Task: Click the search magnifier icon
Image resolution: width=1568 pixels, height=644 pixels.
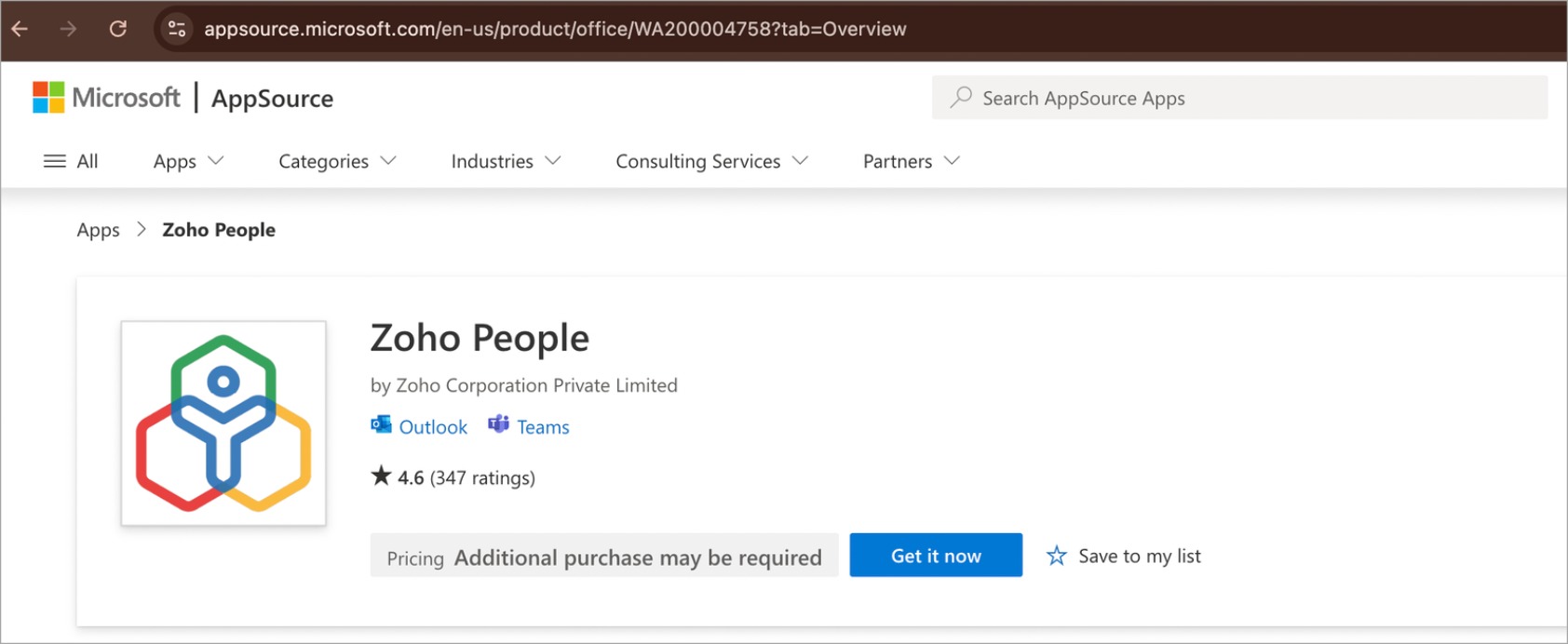Action: [961, 97]
